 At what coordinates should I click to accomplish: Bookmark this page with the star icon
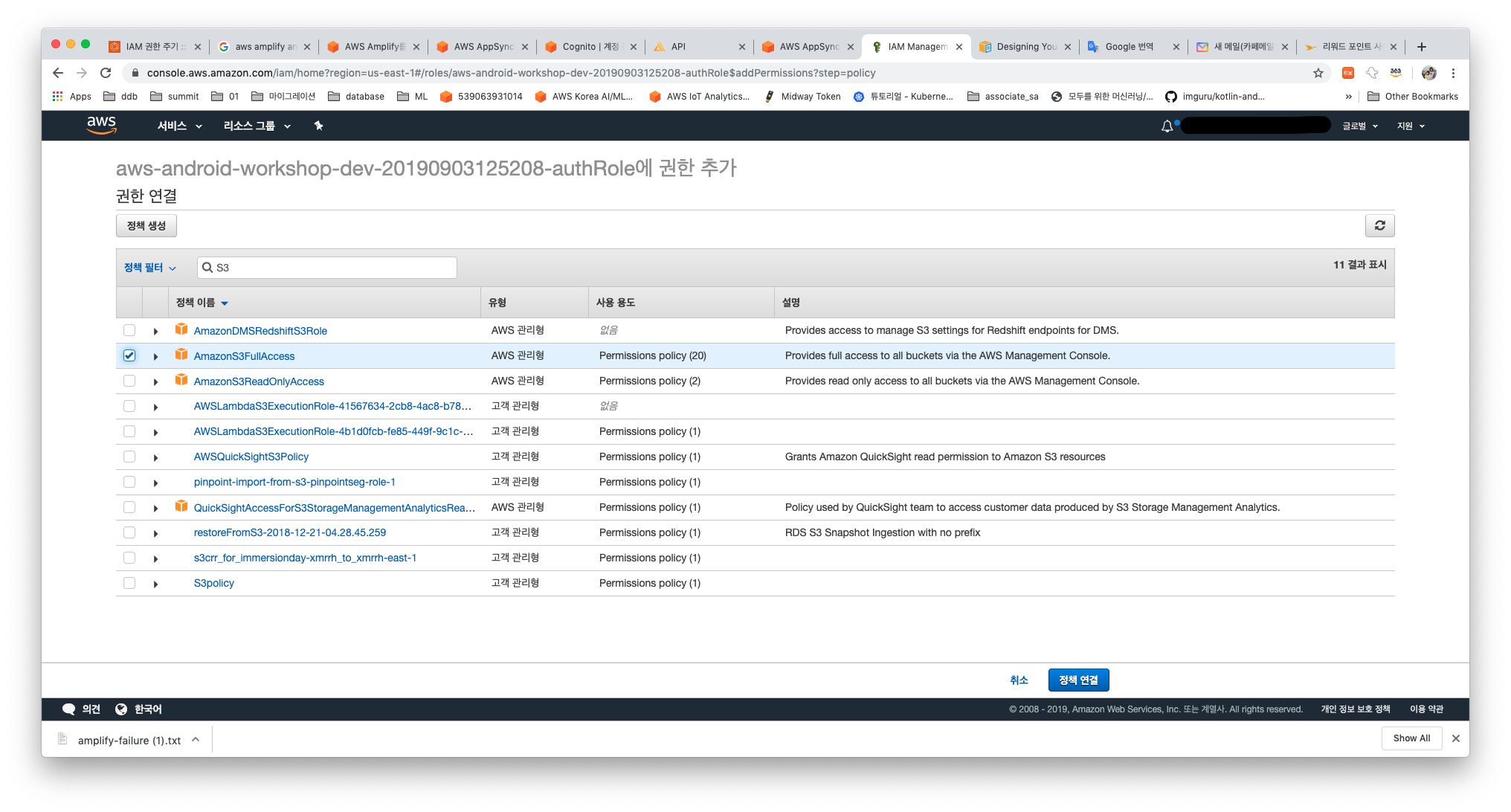(1318, 73)
